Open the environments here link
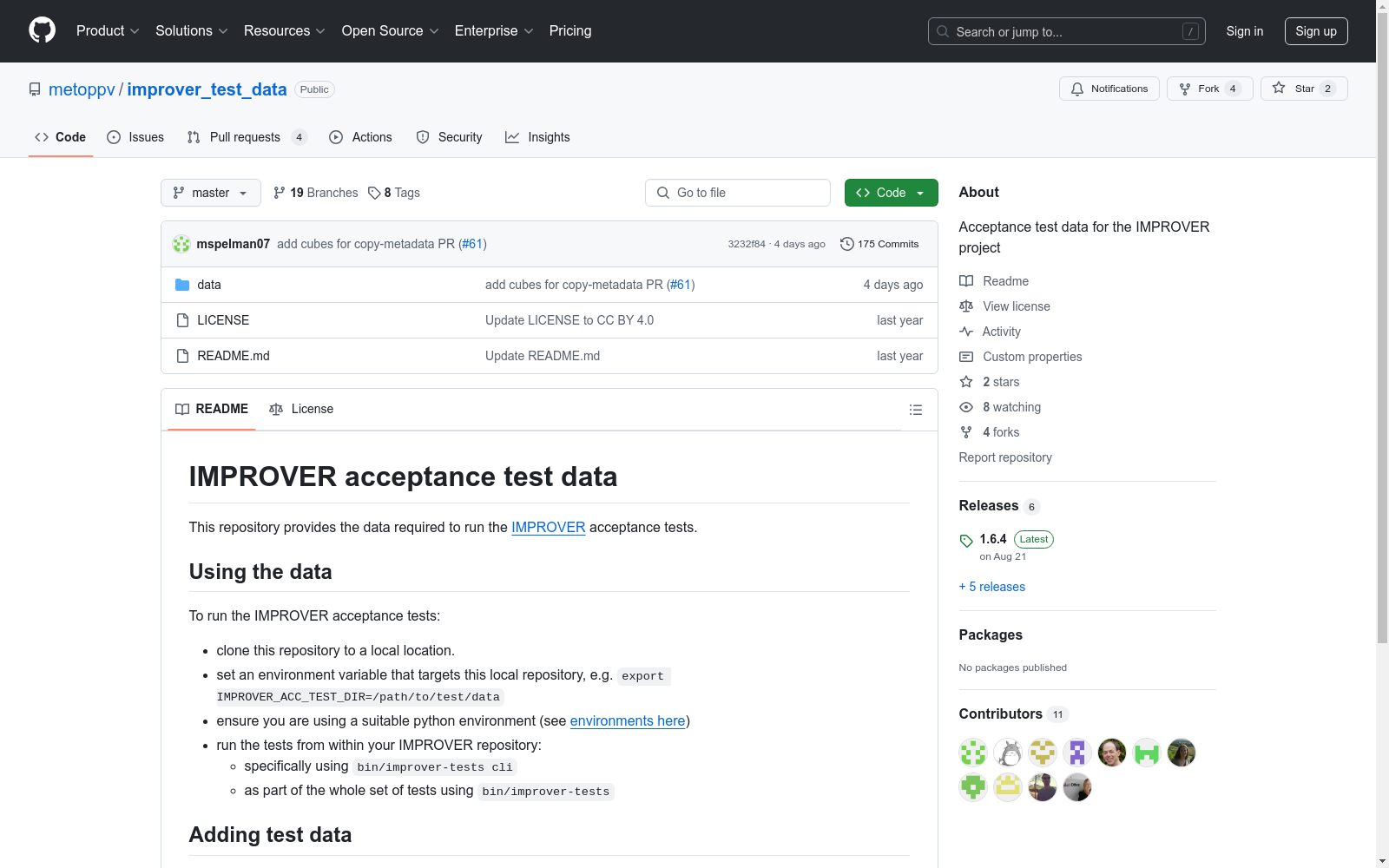 click(628, 721)
